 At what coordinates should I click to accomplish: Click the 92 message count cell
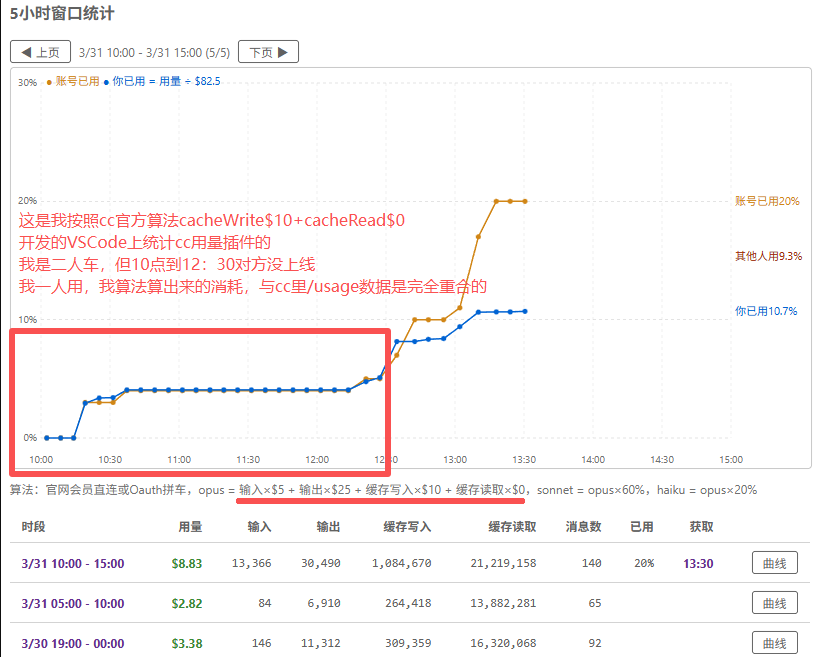point(595,643)
